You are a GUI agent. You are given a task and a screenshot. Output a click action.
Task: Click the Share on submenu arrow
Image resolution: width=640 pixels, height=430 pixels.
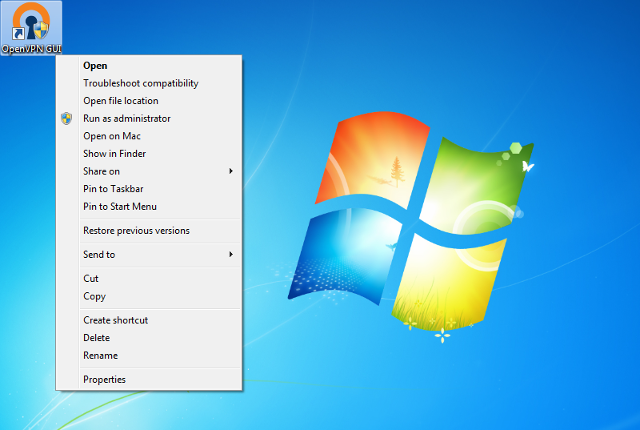(x=231, y=171)
